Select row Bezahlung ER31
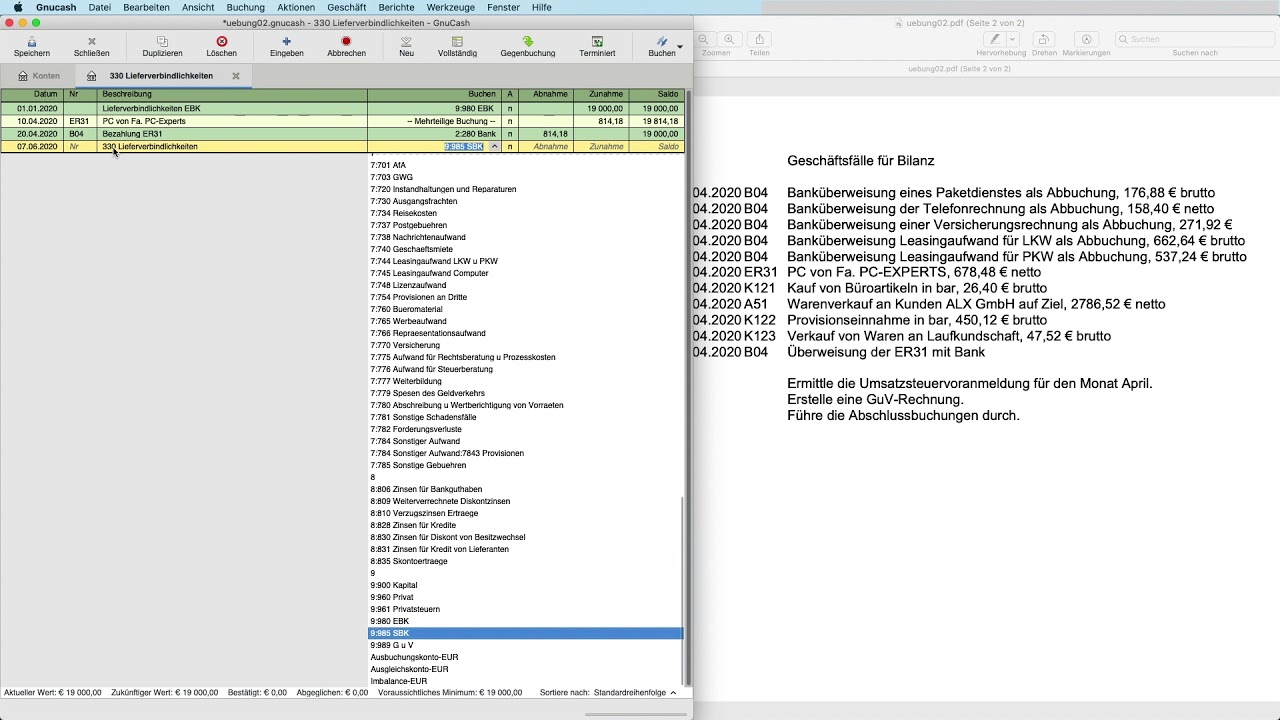Viewport: 1280px width, 720px height. [342, 134]
